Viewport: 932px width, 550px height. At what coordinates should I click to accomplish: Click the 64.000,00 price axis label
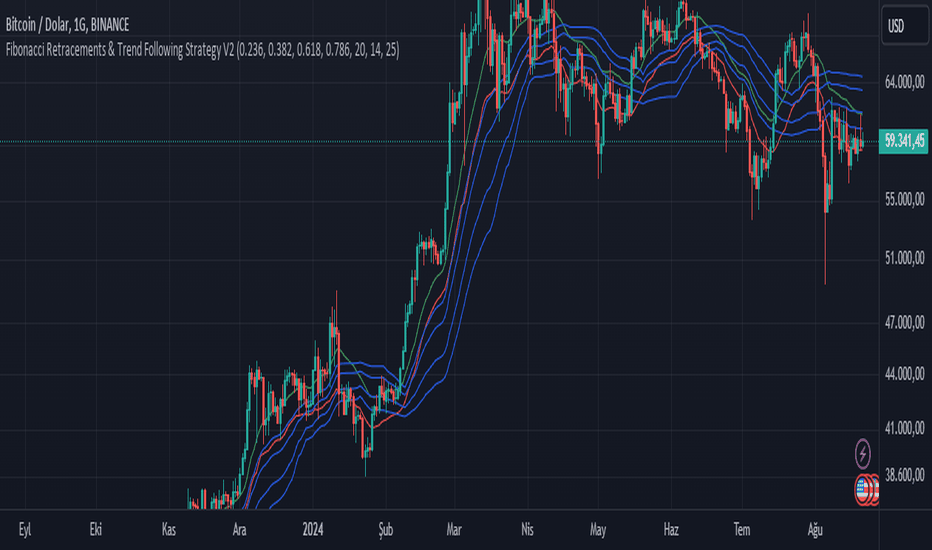pos(905,82)
